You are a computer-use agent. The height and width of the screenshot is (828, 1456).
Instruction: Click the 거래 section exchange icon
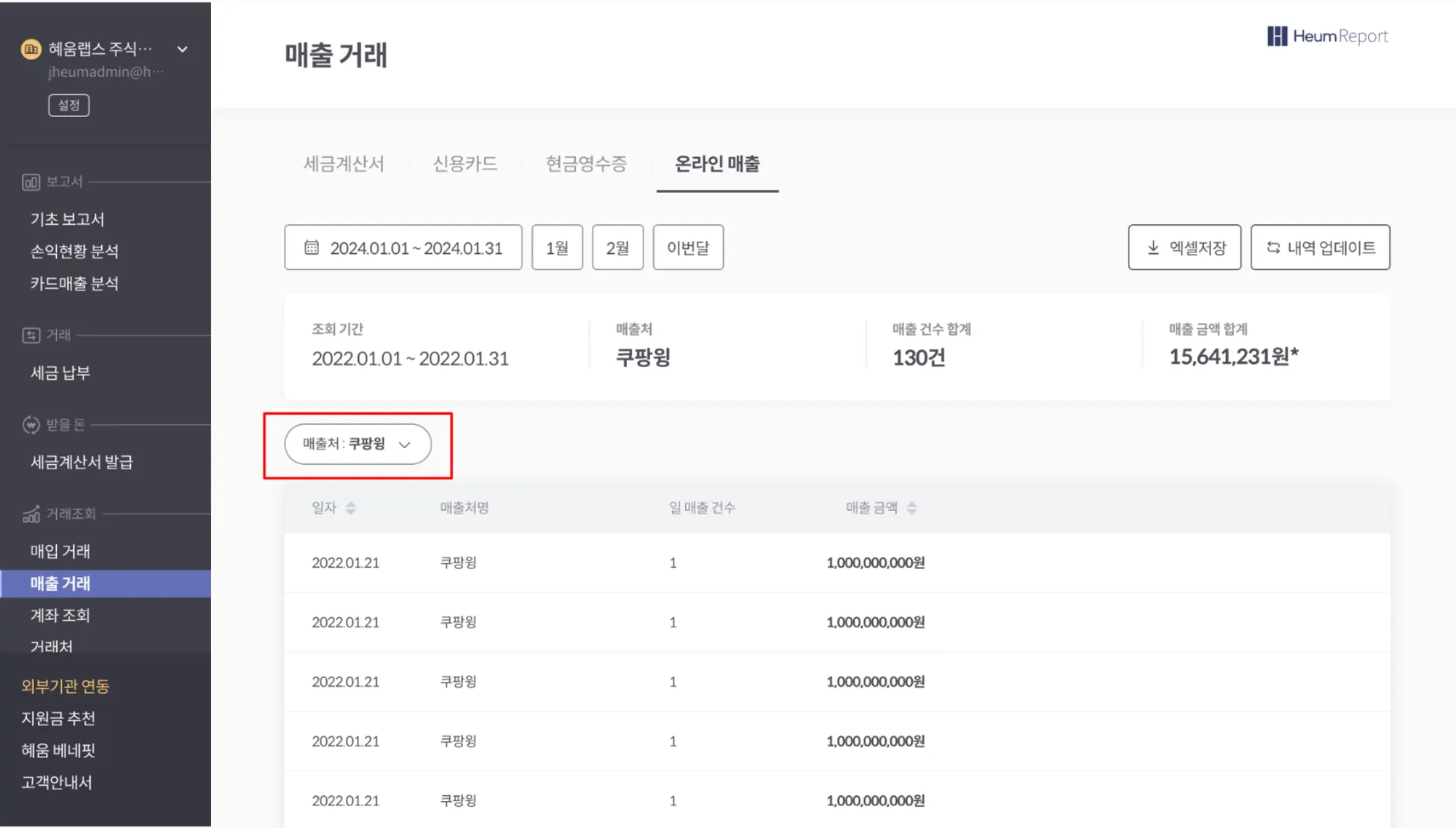point(31,335)
